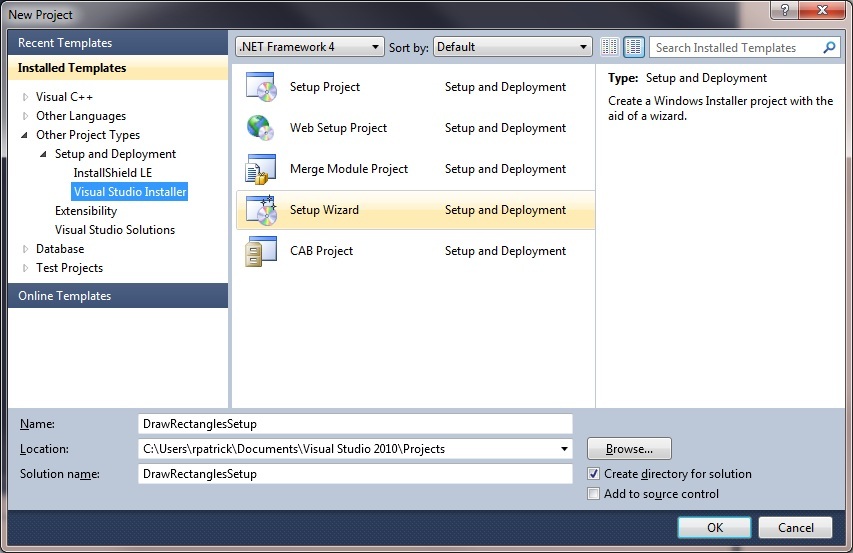The image size is (853, 553).
Task: Click the search magnifier icon
Action: point(829,47)
